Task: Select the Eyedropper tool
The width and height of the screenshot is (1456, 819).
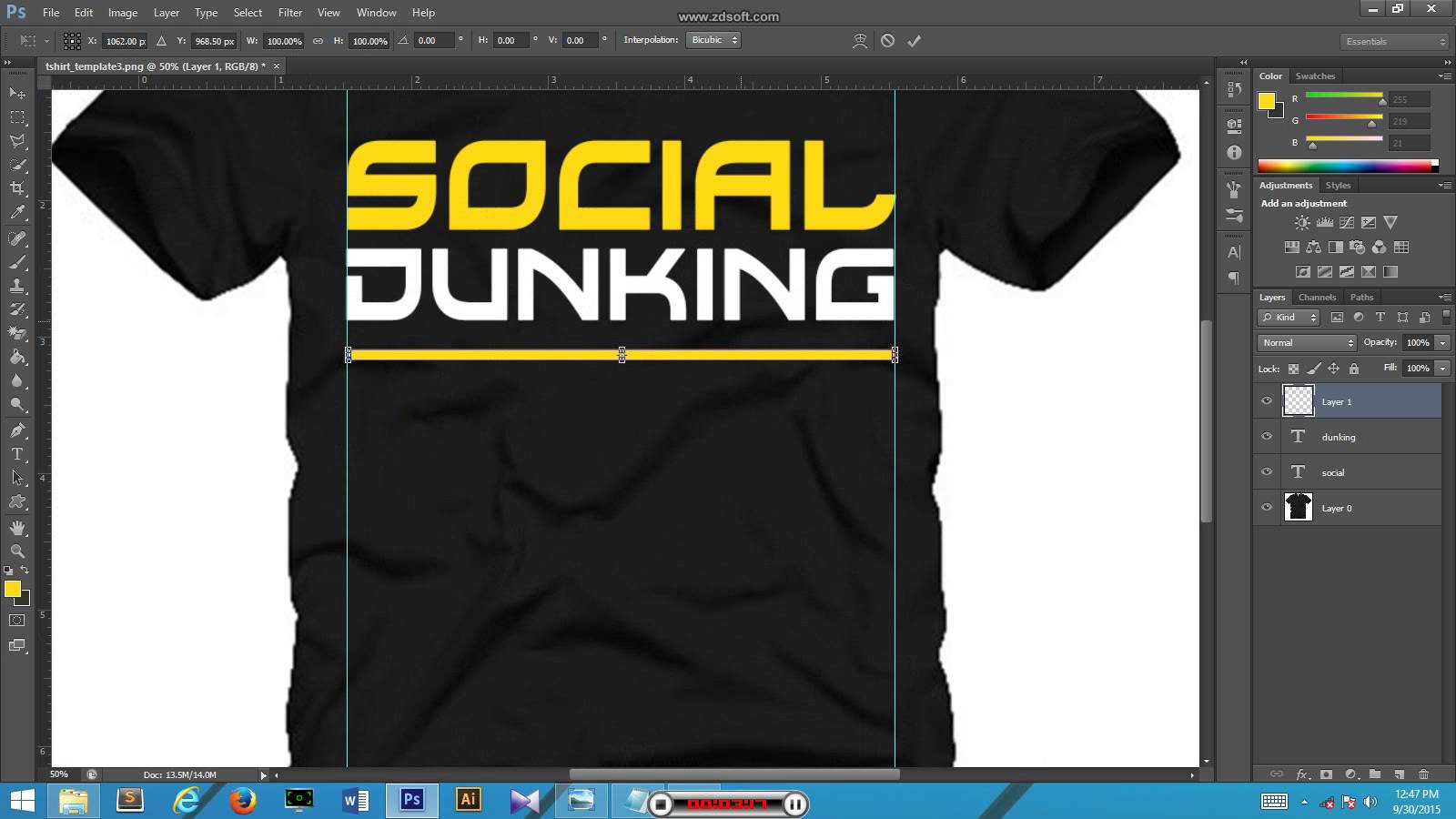Action: [17, 213]
